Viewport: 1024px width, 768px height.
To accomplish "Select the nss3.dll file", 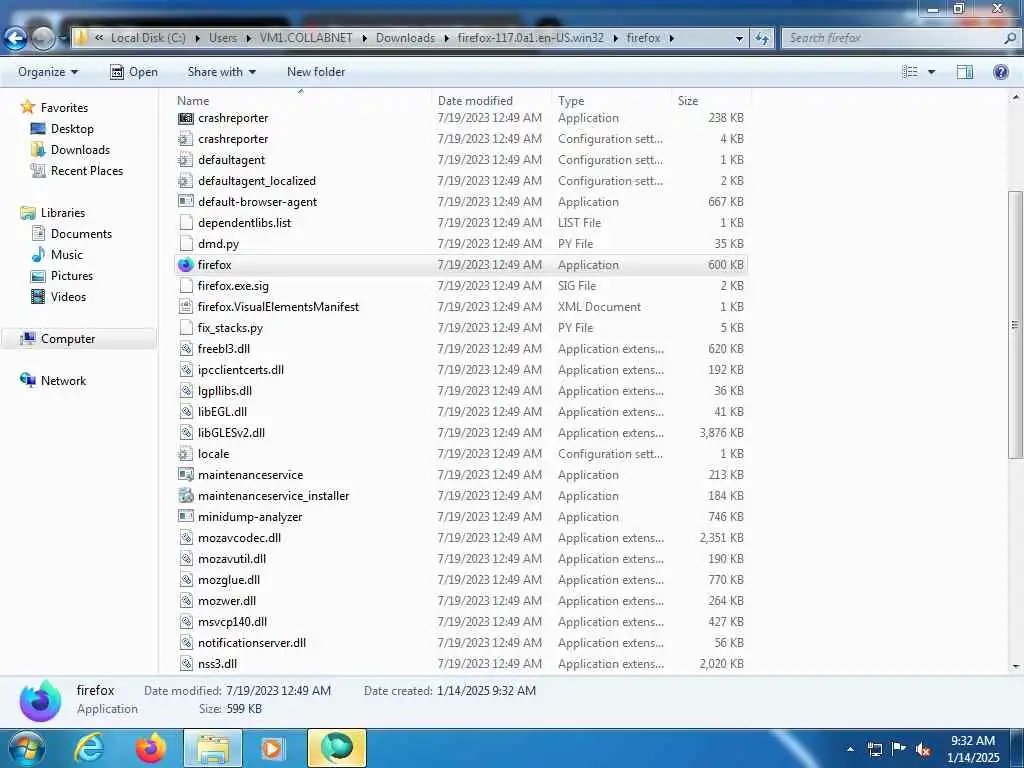I will coord(461,664).
